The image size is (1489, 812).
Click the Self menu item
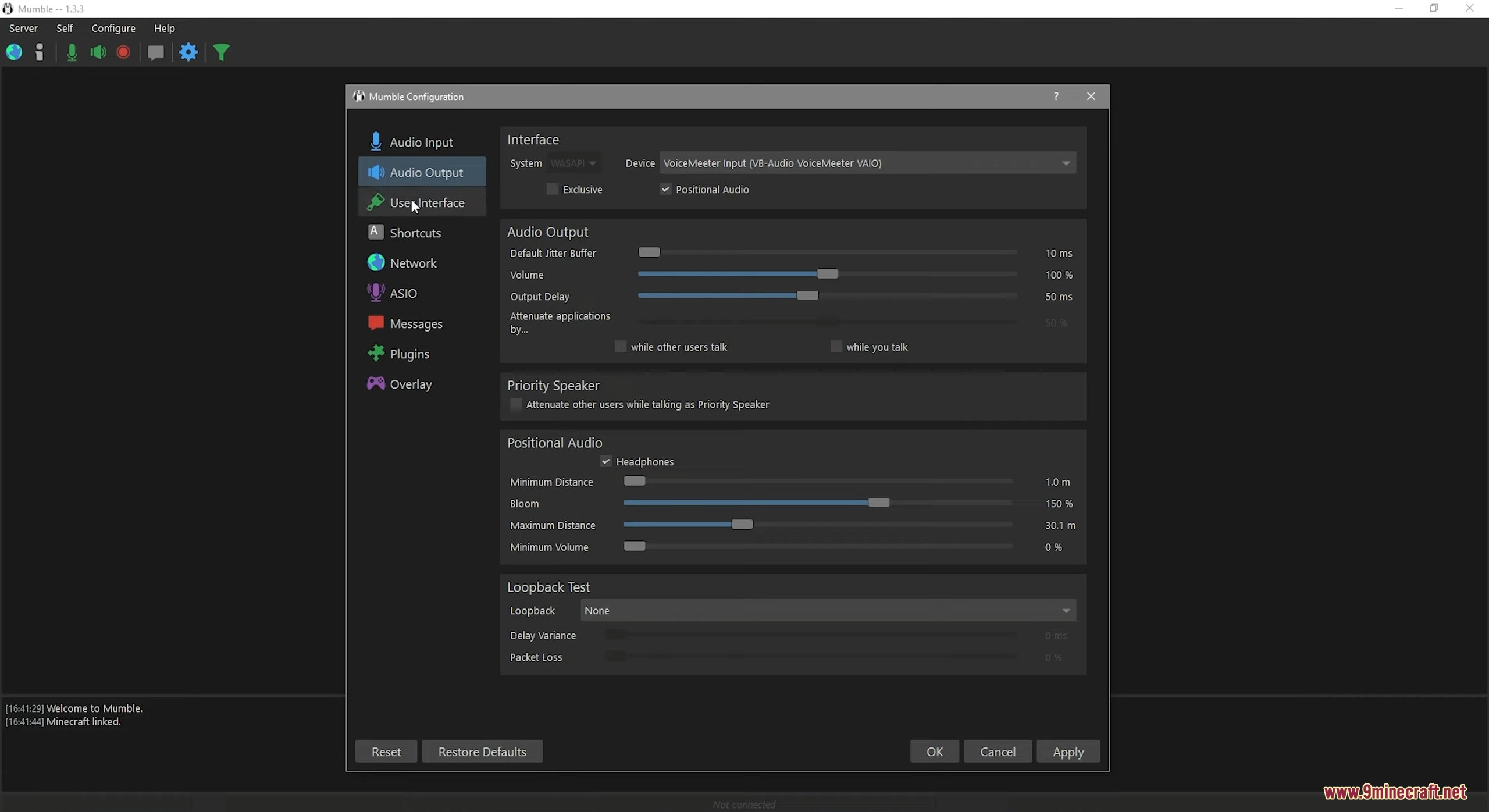(64, 28)
